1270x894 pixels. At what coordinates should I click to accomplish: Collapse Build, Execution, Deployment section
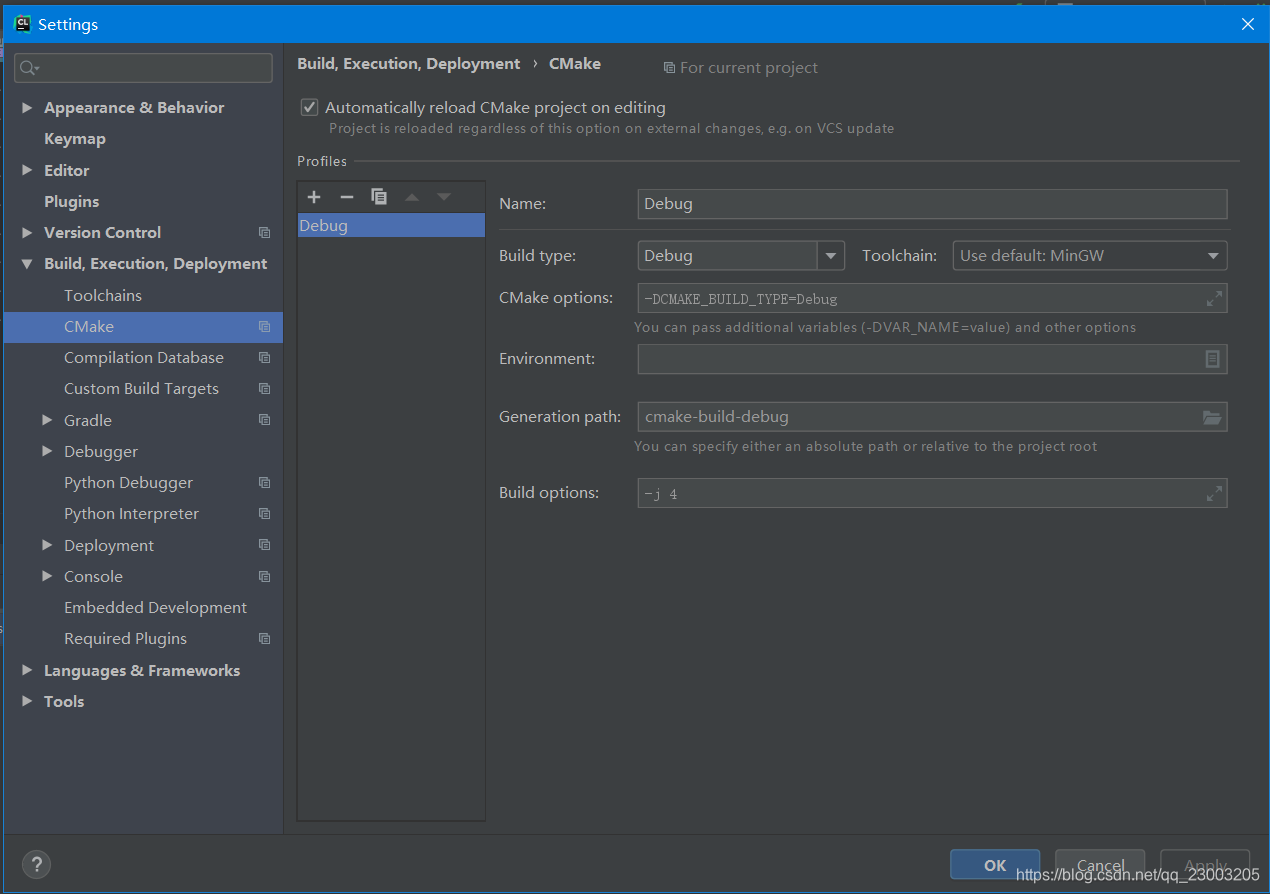pos(27,264)
